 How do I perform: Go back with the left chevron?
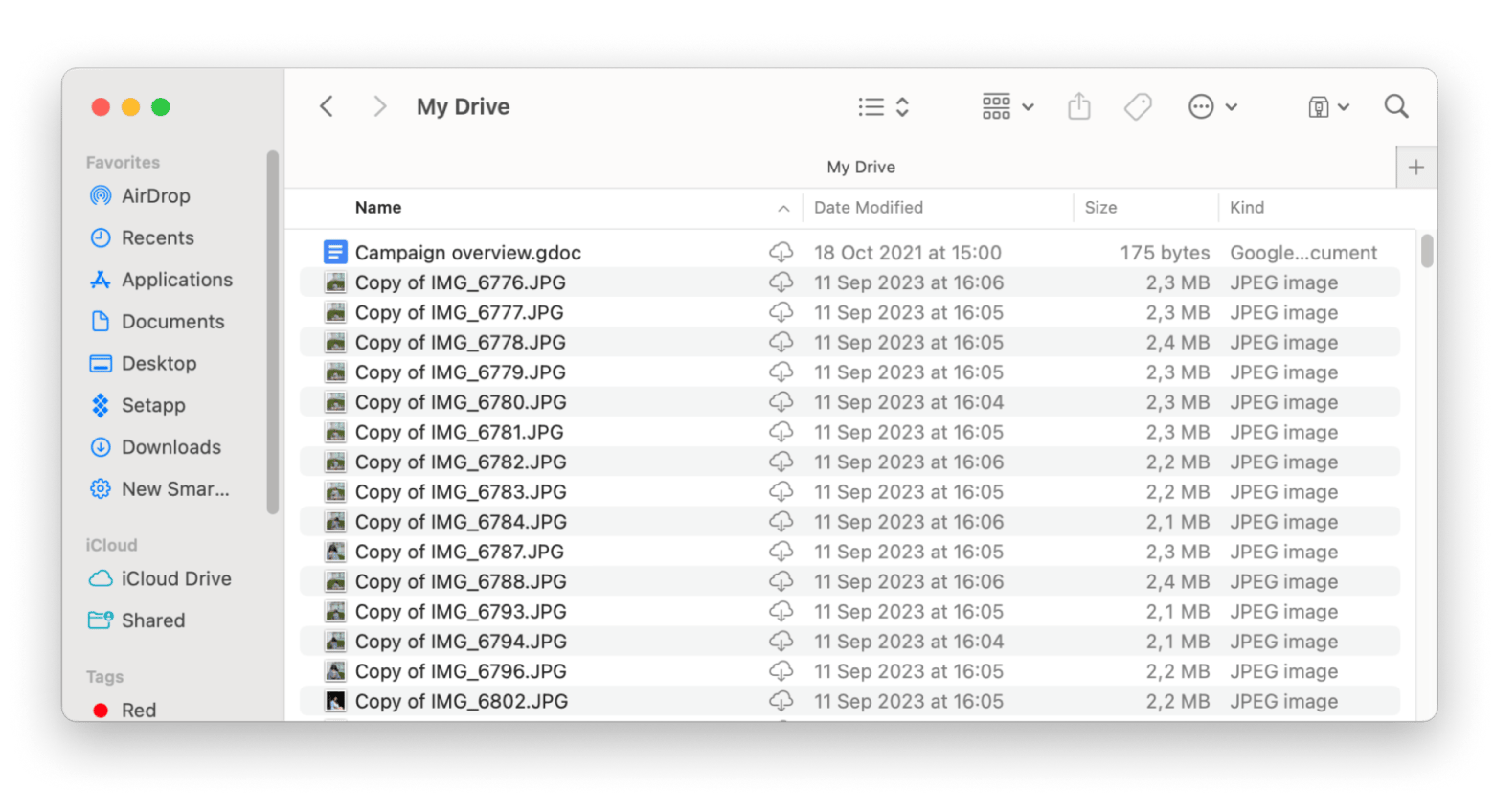pos(327,106)
